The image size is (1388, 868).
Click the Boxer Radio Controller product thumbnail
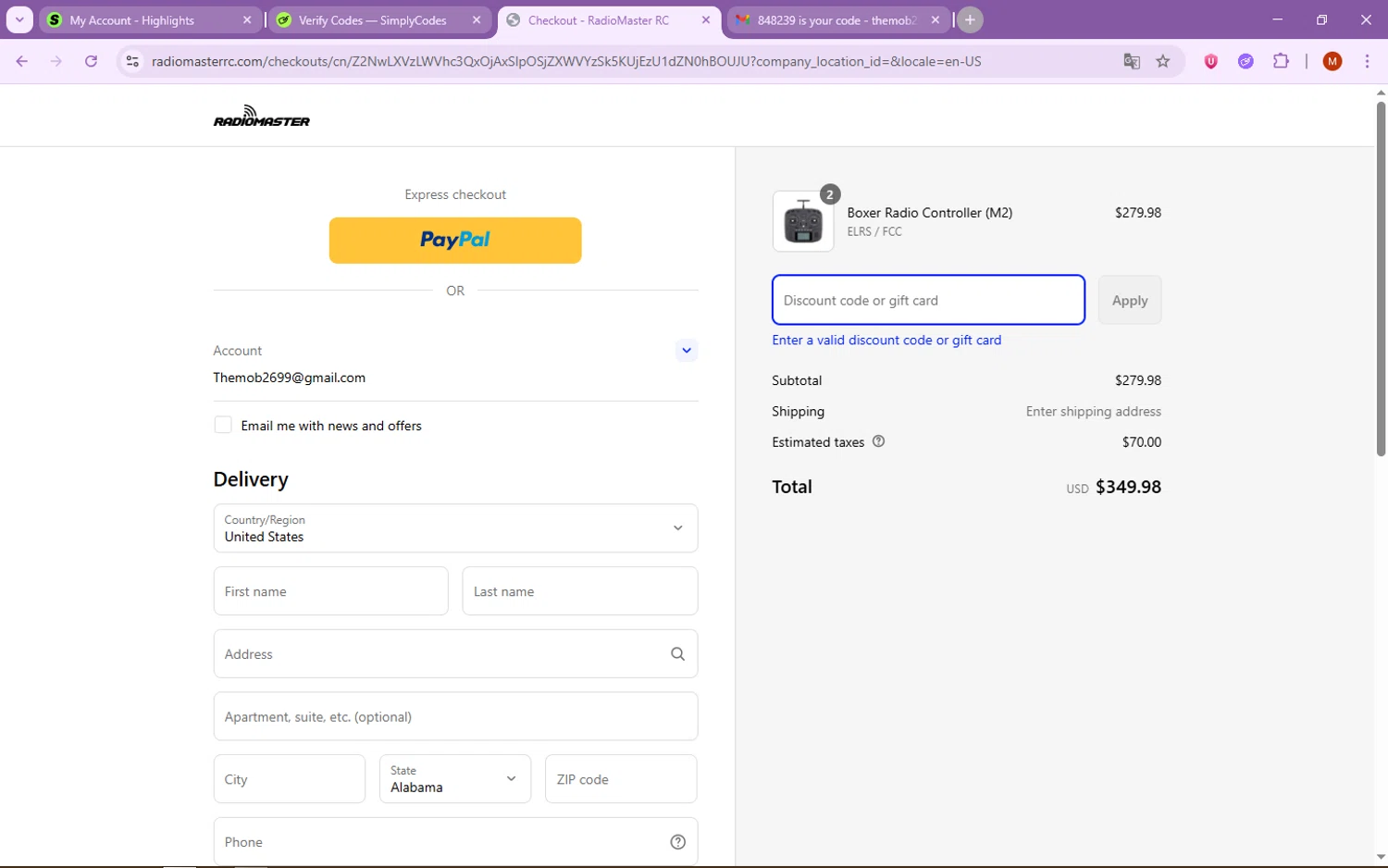click(803, 222)
